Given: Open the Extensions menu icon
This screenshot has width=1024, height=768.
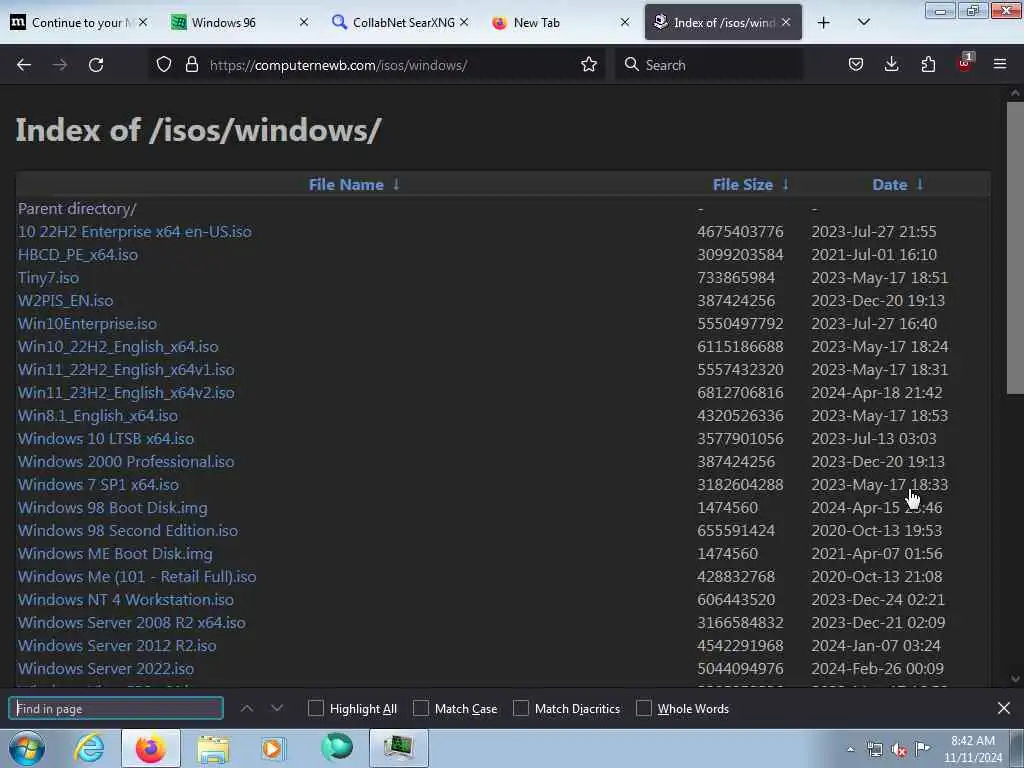Looking at the screenshot, I should [928, 65].
